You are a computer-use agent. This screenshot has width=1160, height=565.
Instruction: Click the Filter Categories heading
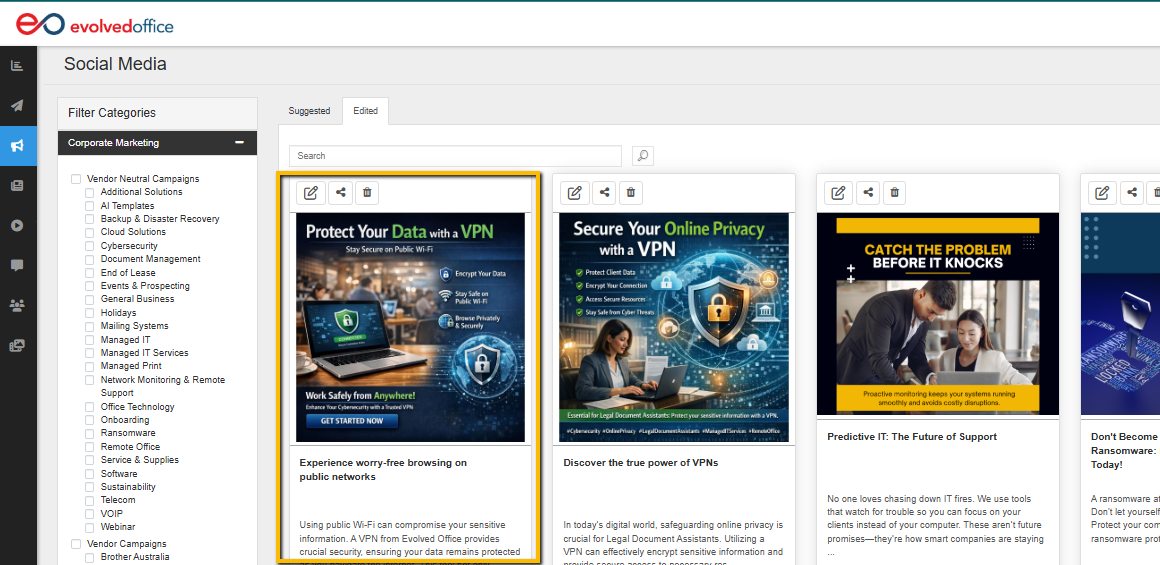112,113
